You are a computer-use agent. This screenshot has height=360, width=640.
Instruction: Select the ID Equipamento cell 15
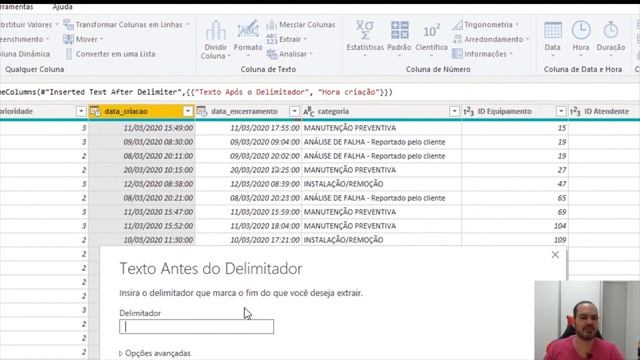point(515,128)
